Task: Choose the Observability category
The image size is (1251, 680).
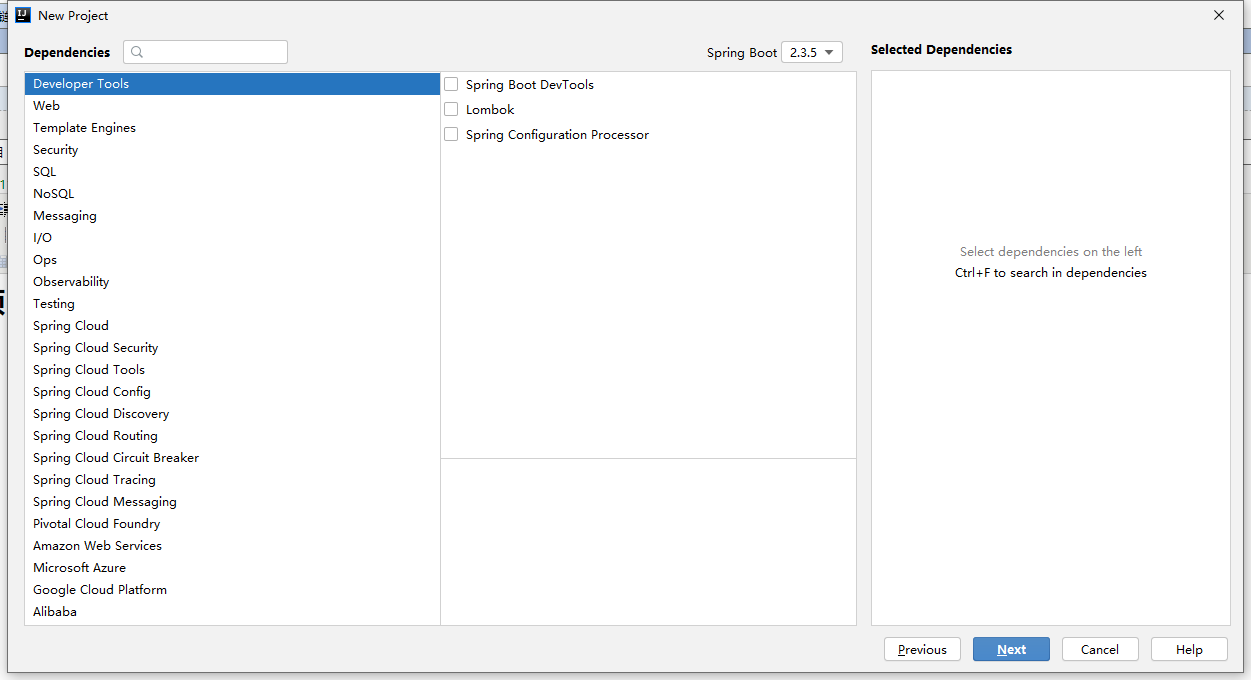Action: [x=232, y=282]
